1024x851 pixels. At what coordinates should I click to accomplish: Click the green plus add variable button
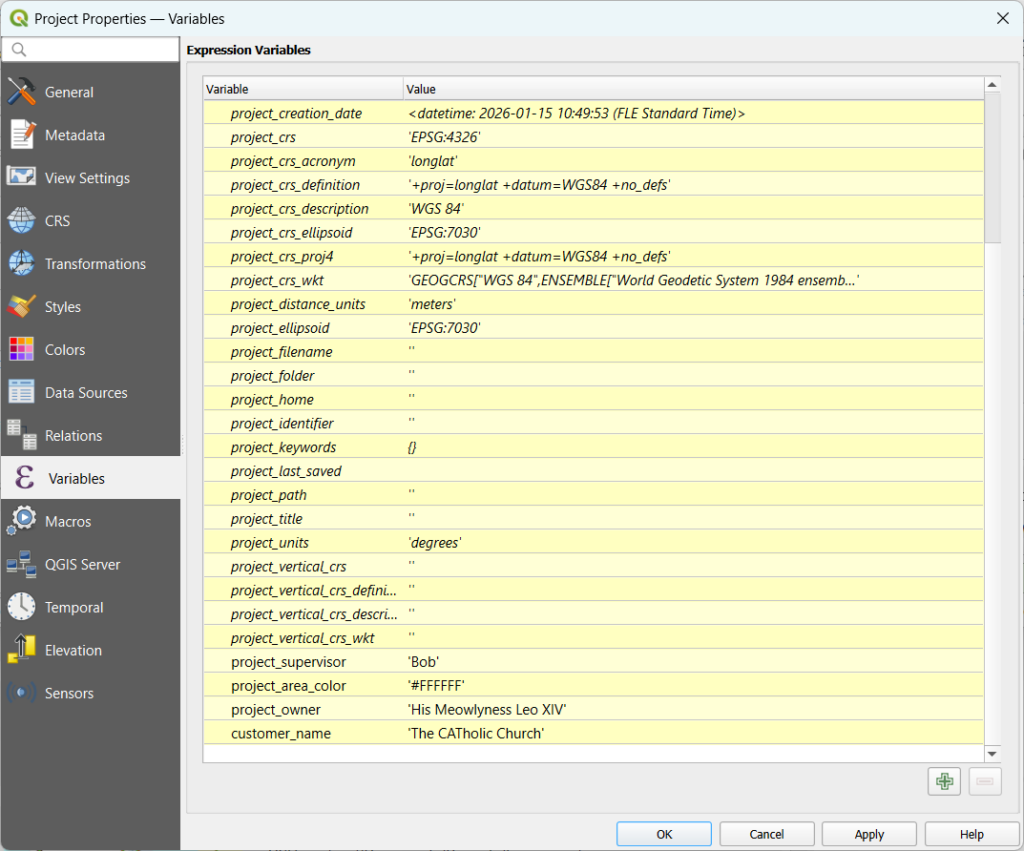(x=943, y=781)
